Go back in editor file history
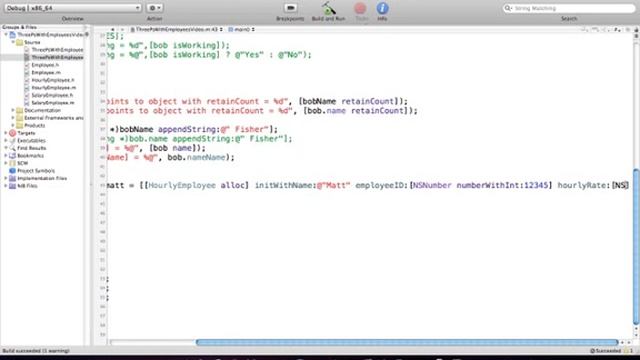This screenshot has height=360, width=640. point(113,29)
